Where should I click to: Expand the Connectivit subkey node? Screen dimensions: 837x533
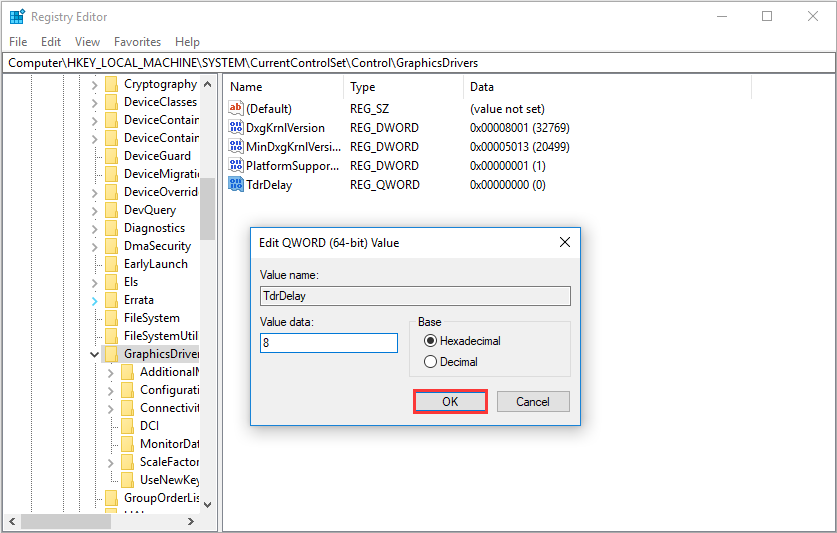coord(110,409)
